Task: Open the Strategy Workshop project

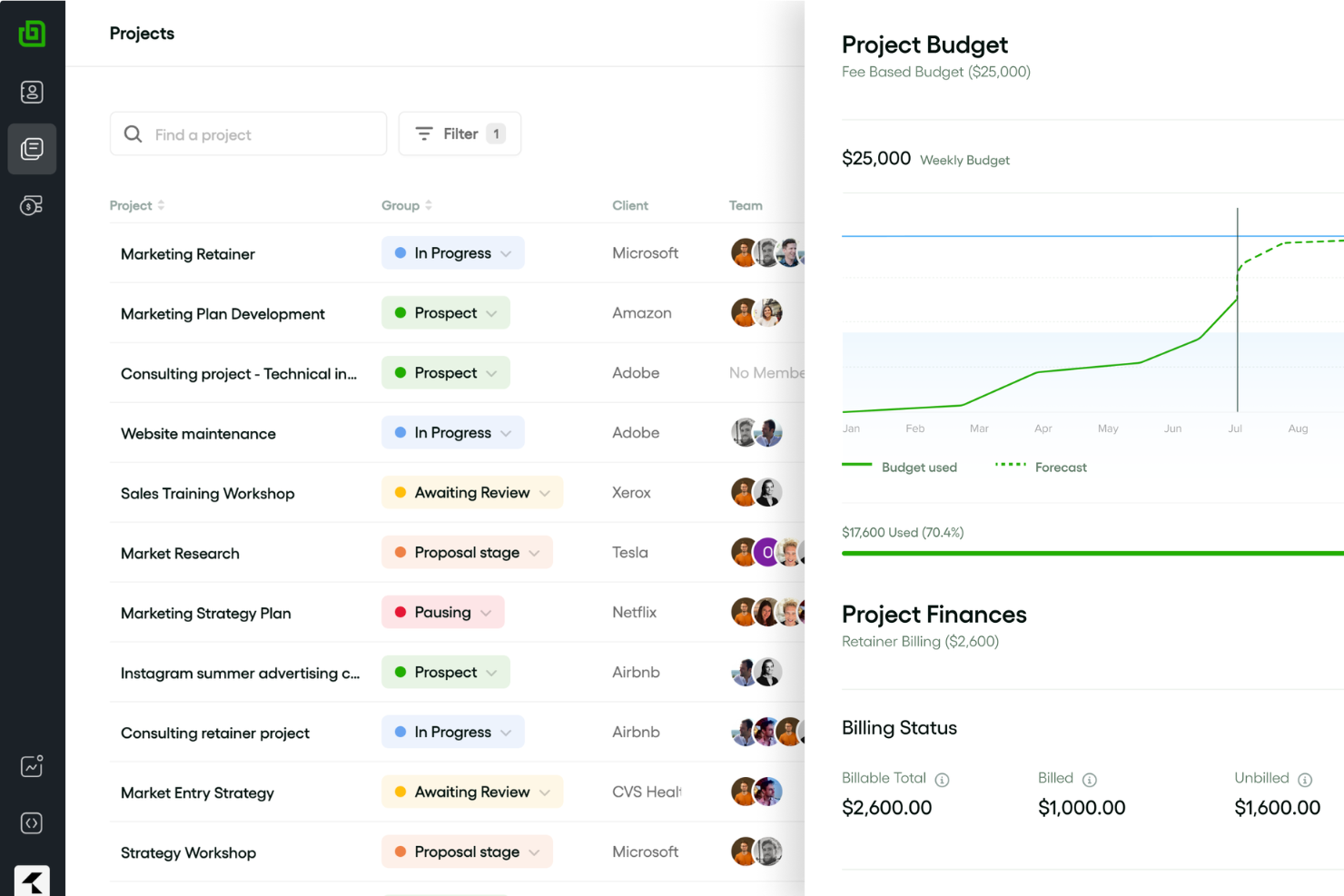Action: (188, 853)
